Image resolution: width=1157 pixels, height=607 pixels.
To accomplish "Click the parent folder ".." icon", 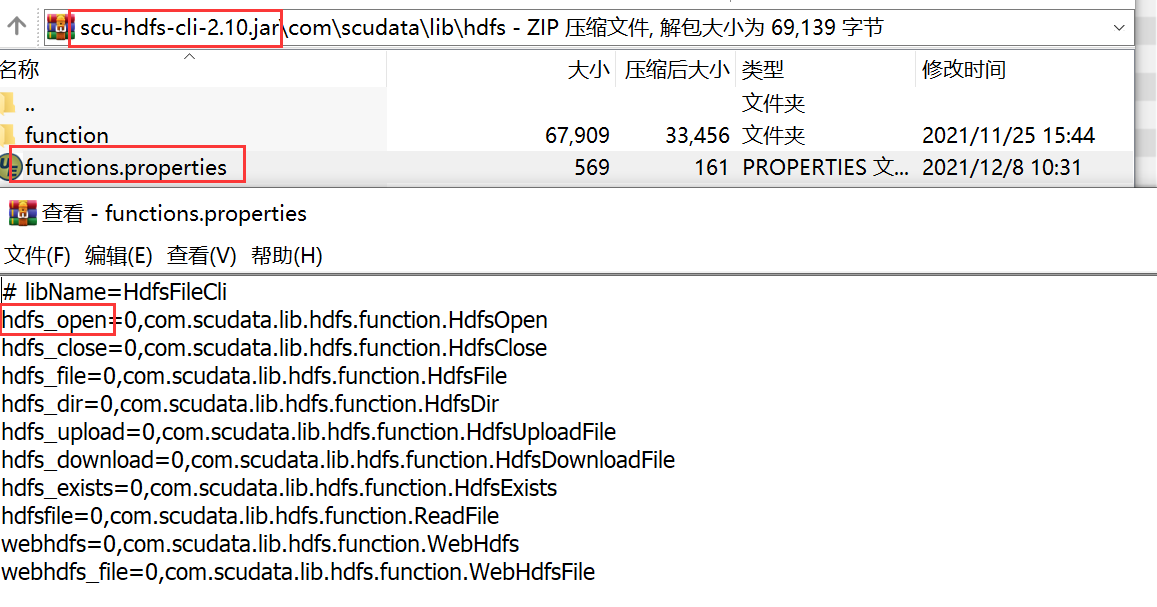I will coord(8,103).
